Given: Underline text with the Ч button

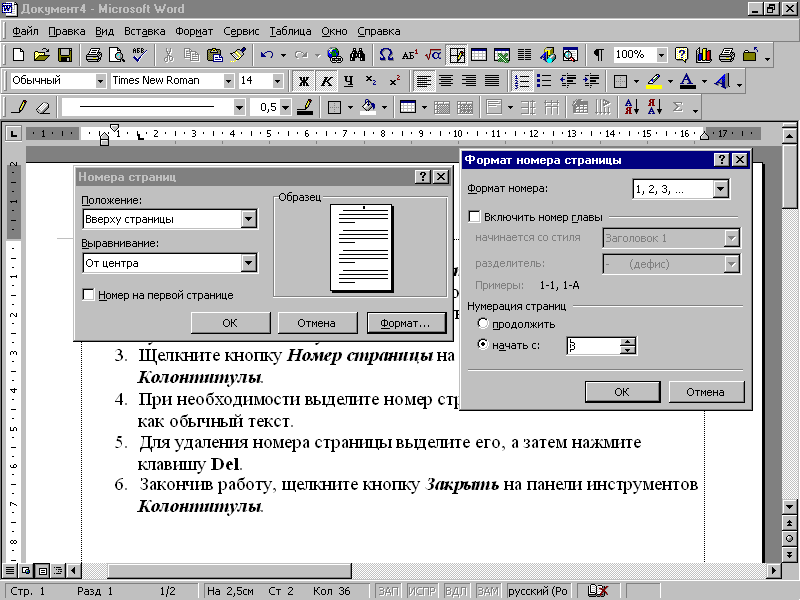Looking at the screenshot, I should [x=349, y=81].
